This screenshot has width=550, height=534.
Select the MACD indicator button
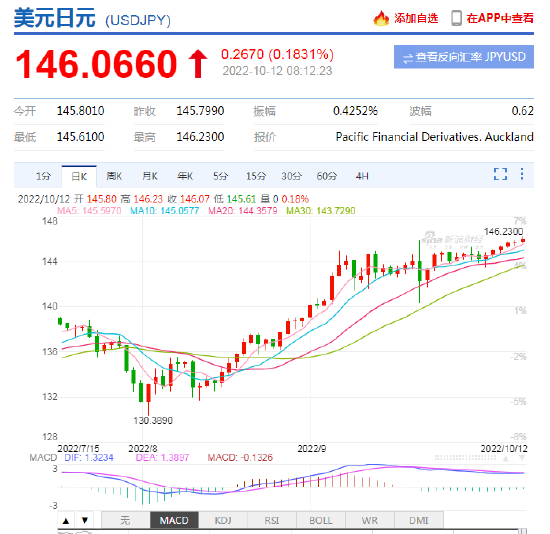pyautogui.click(x=174, y=520)
